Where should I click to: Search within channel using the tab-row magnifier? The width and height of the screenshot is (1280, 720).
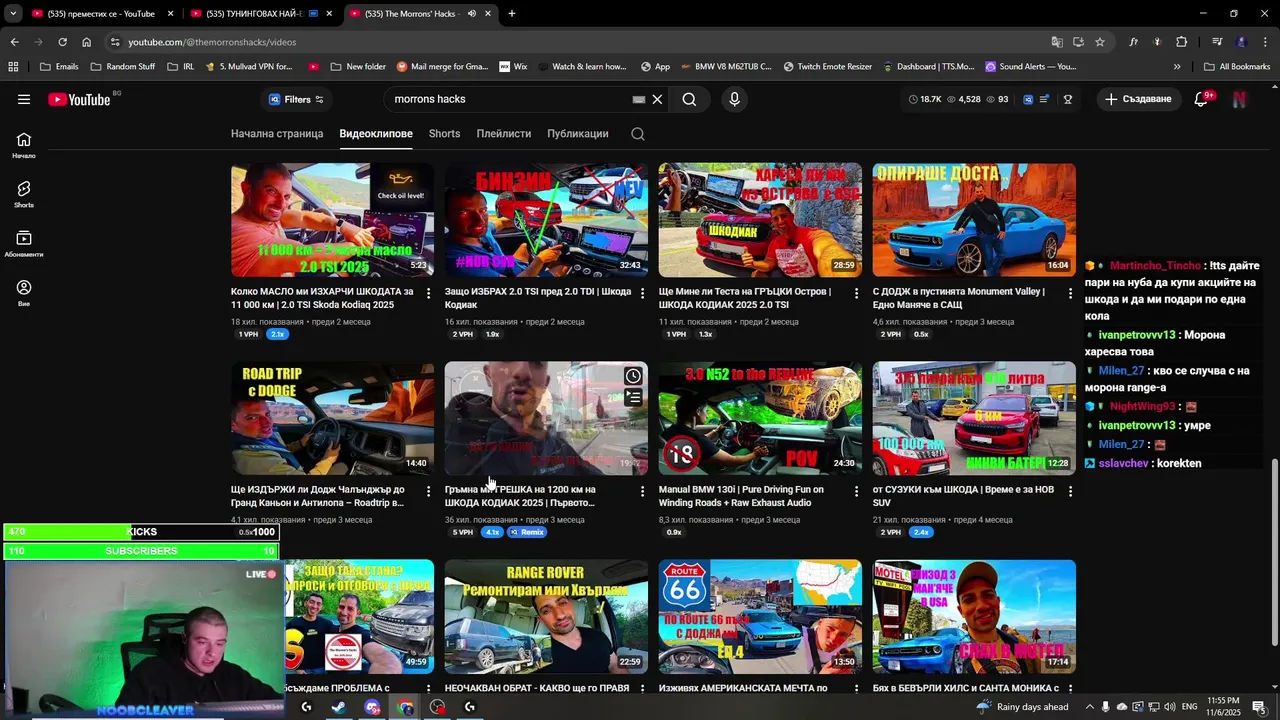click(638, 134)
